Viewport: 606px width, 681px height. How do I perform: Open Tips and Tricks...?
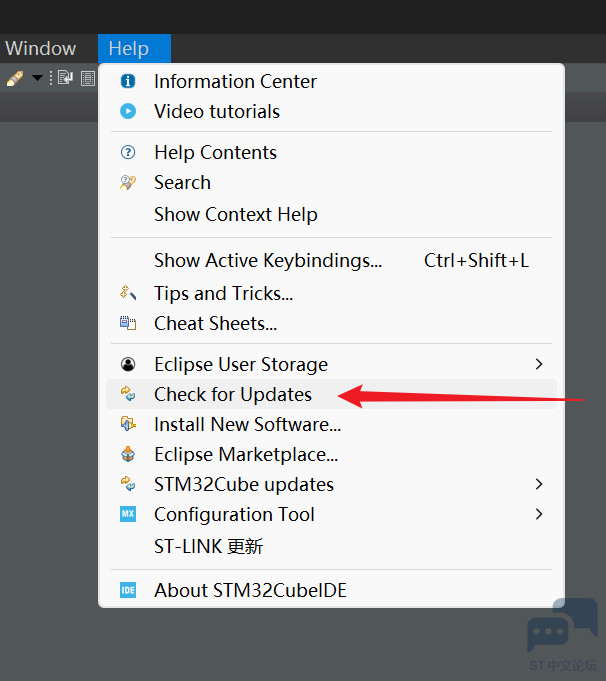pyautogui.click(x=331, y=293)
